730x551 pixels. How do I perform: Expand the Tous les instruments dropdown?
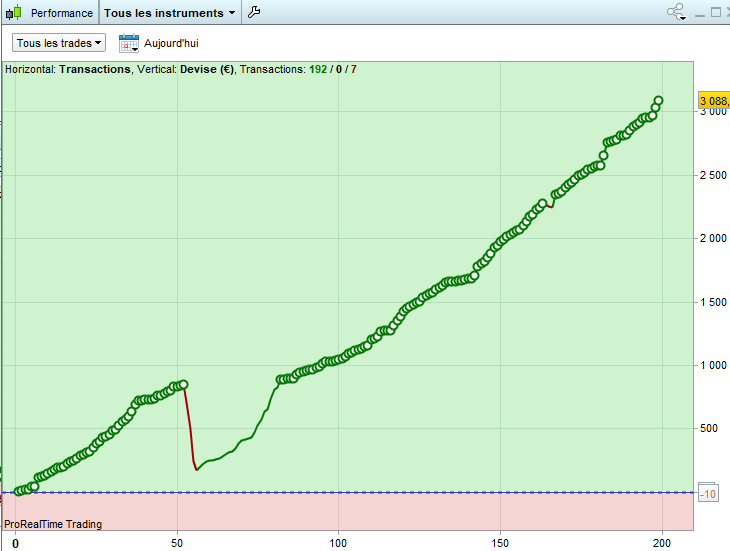[x=169, y=13]
